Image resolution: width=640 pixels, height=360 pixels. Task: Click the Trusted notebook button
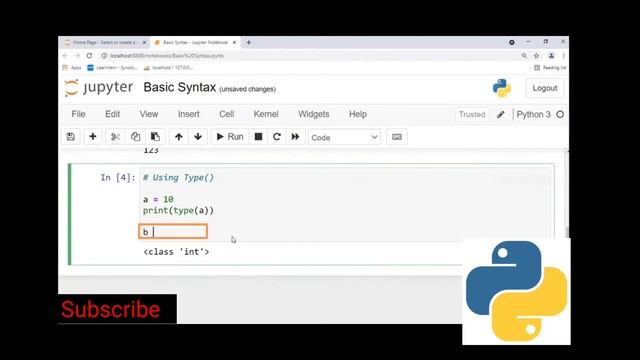point(472,114)
